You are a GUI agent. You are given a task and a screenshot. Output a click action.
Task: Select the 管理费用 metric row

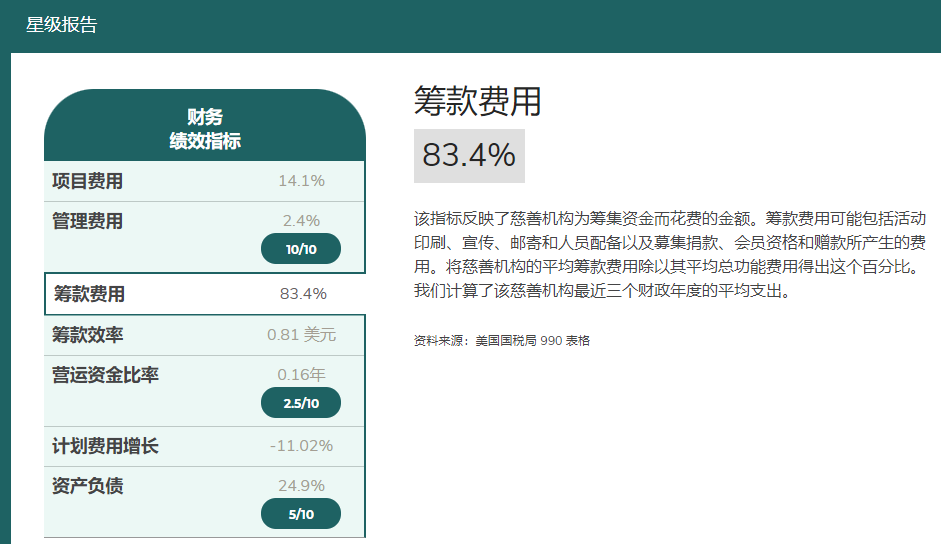[x=88, y=221]
